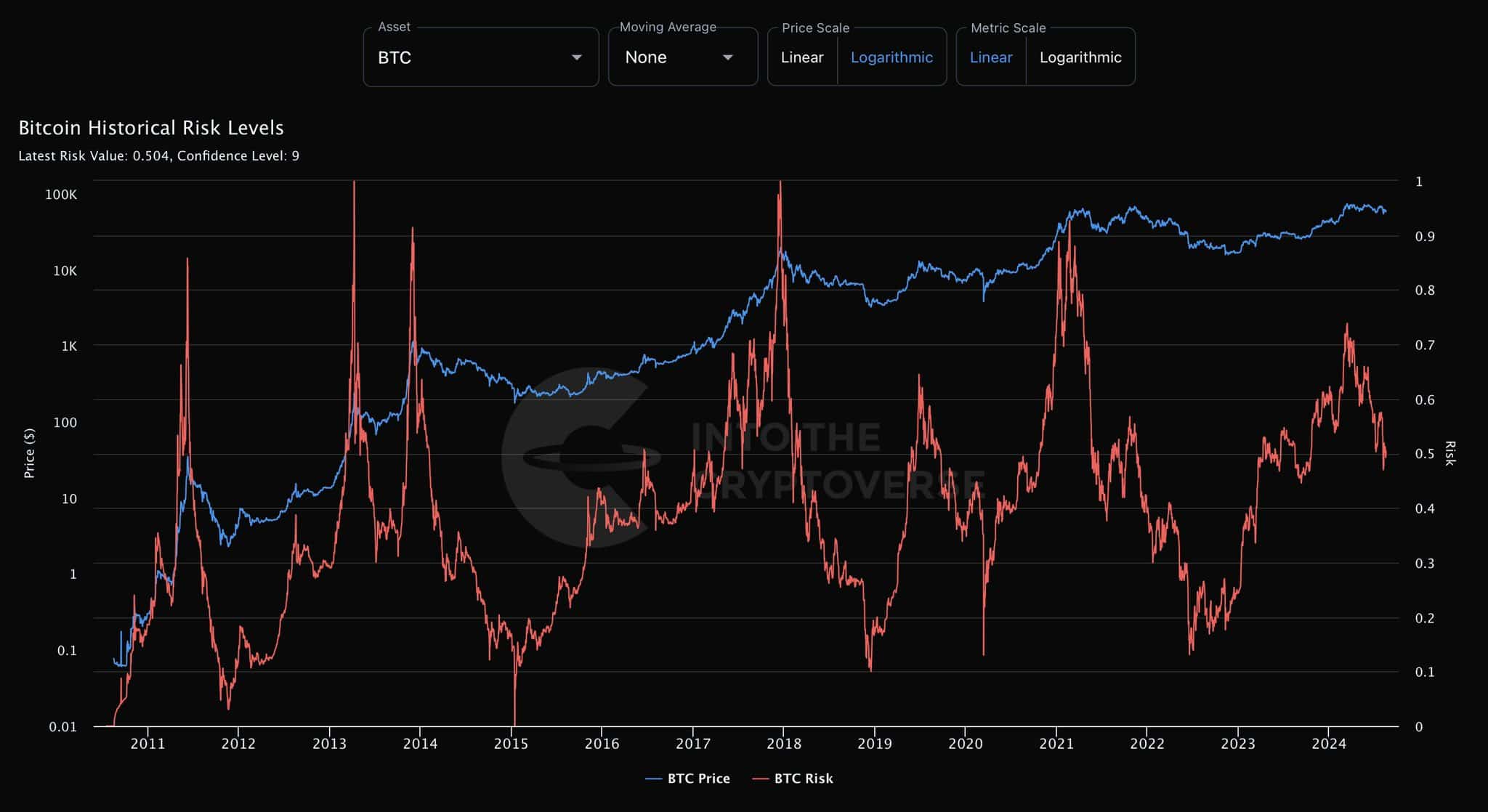Click the 10K price axis label
The height and width of the screenshot is (812, 1488).
pos(65,271)
